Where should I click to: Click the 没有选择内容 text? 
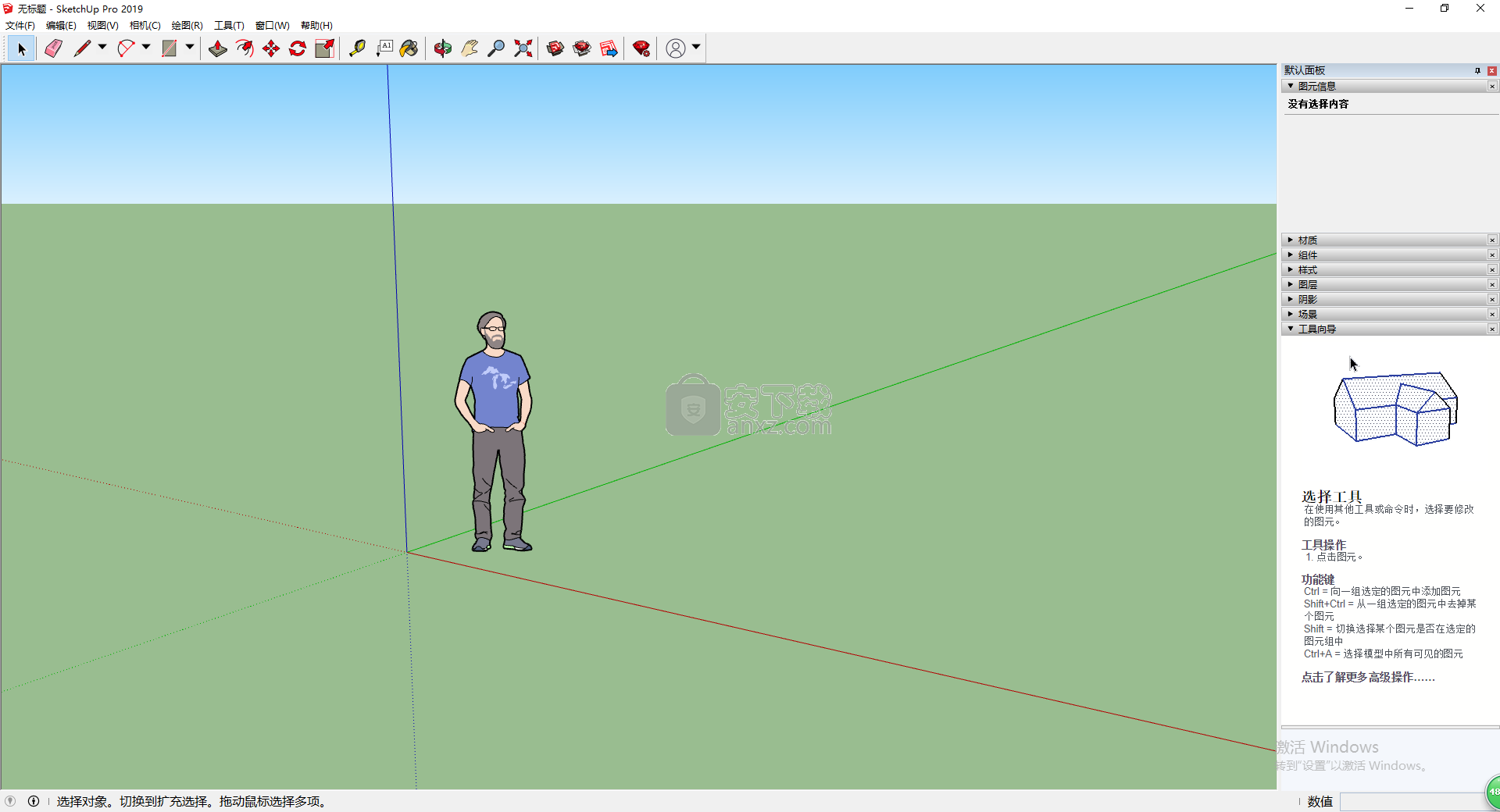(x=1318, y=104)
